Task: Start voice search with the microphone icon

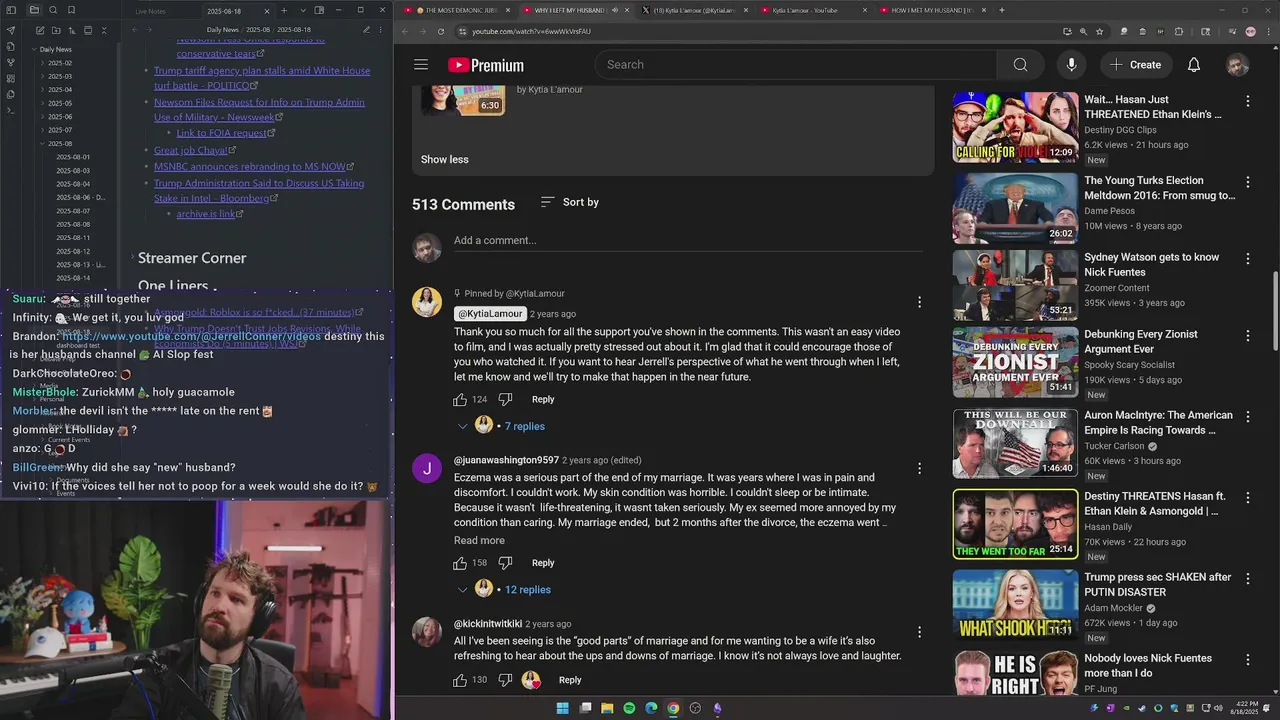Action: [1071, 65]
